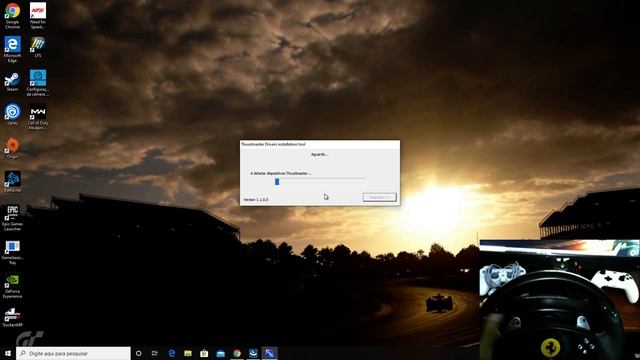This screenshot has width=640, height=360.
Task: Open the Call of Duty Modern Warfare shortcut
Action: click(38, 117)
